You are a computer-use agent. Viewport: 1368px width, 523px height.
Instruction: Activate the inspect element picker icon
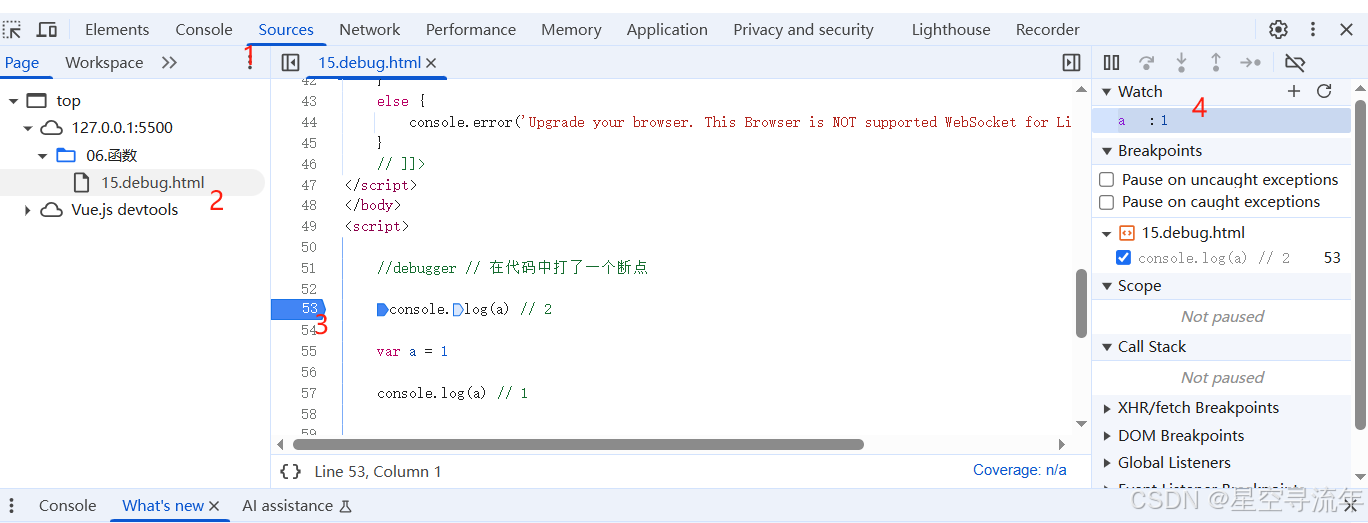[12, 29]
